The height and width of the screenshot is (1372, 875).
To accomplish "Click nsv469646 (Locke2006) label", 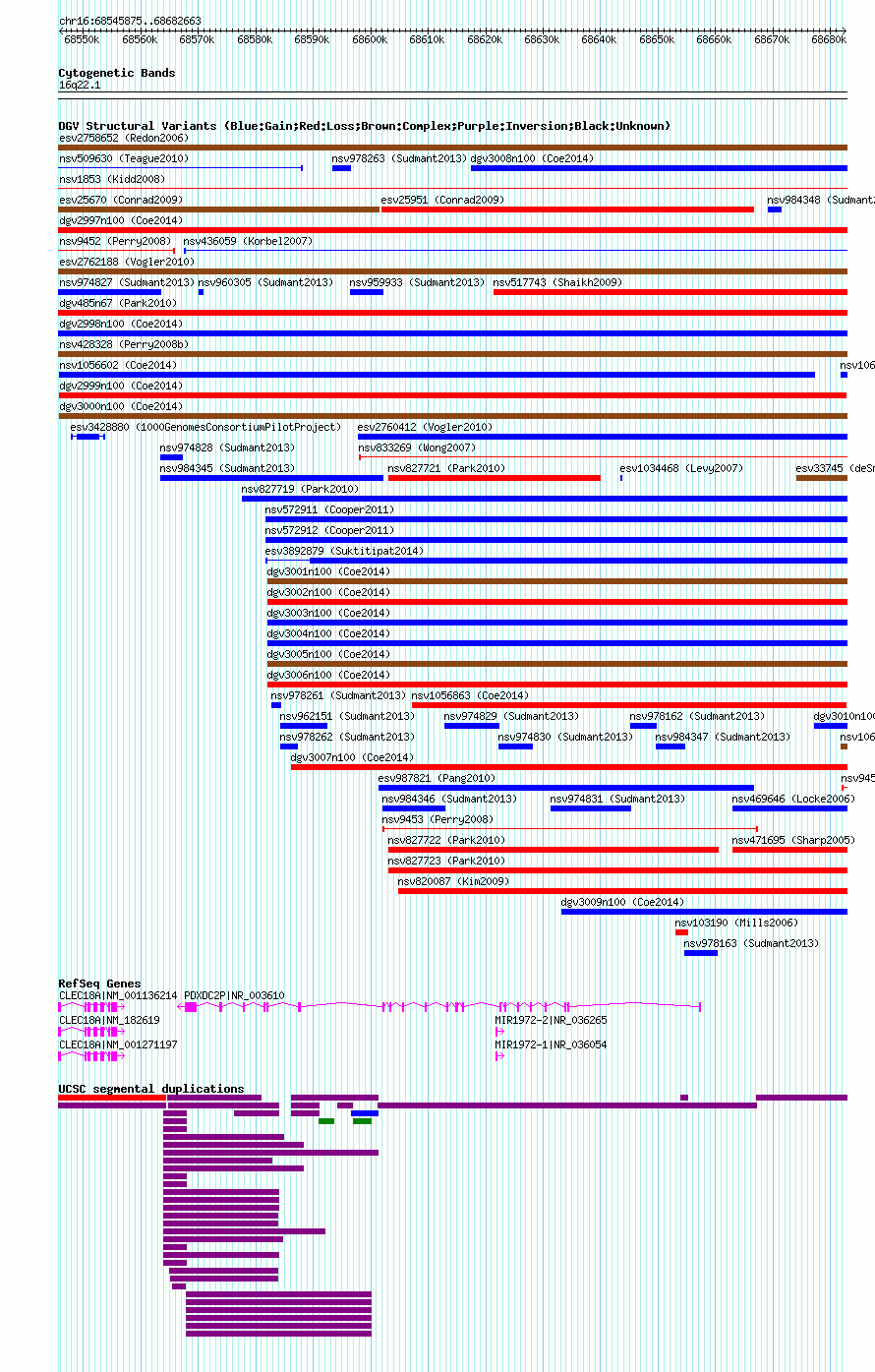I will (x=793, y=799).
